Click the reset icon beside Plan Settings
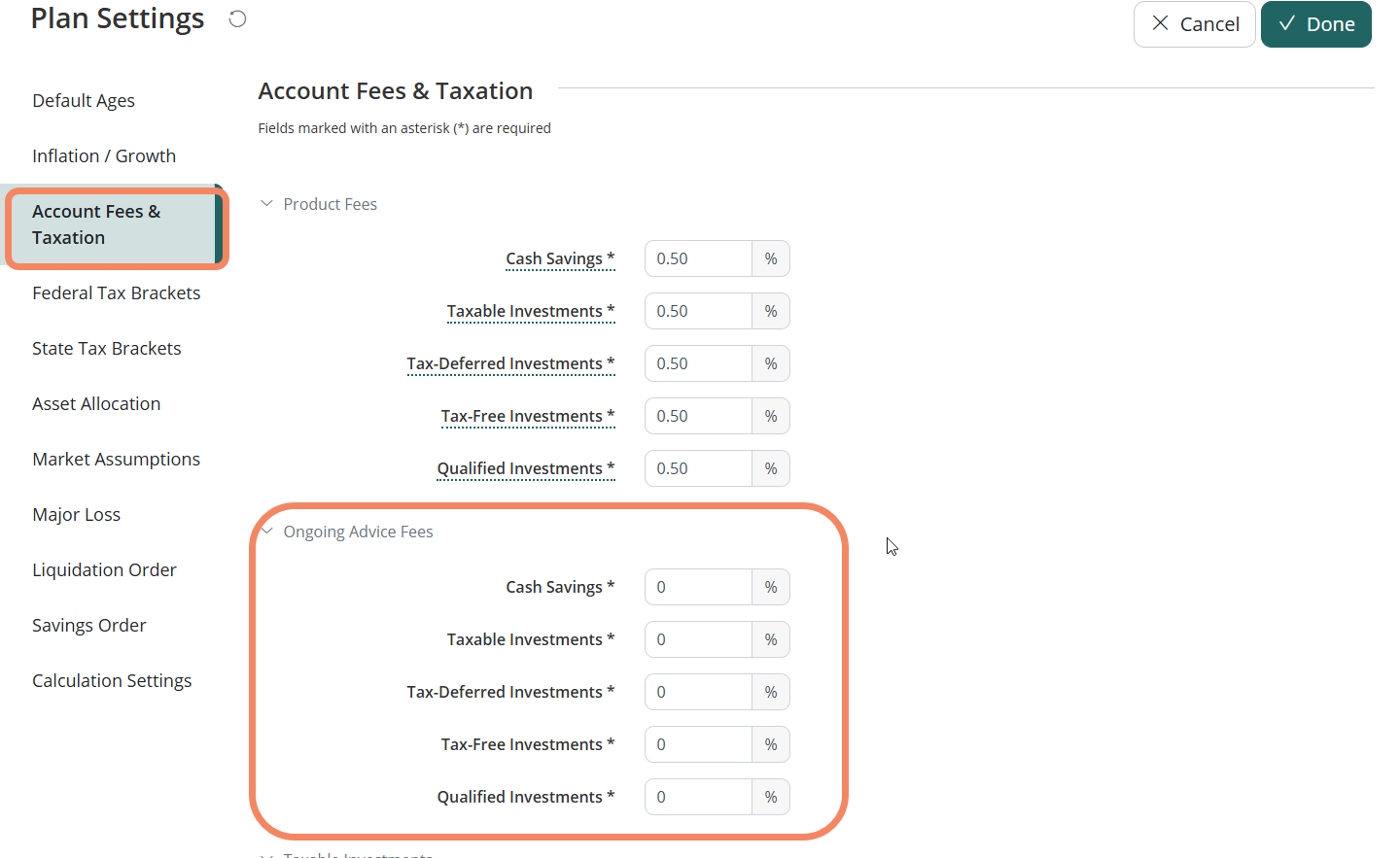The height and width of the screenshot is (858, 1400). click(237, 19)
